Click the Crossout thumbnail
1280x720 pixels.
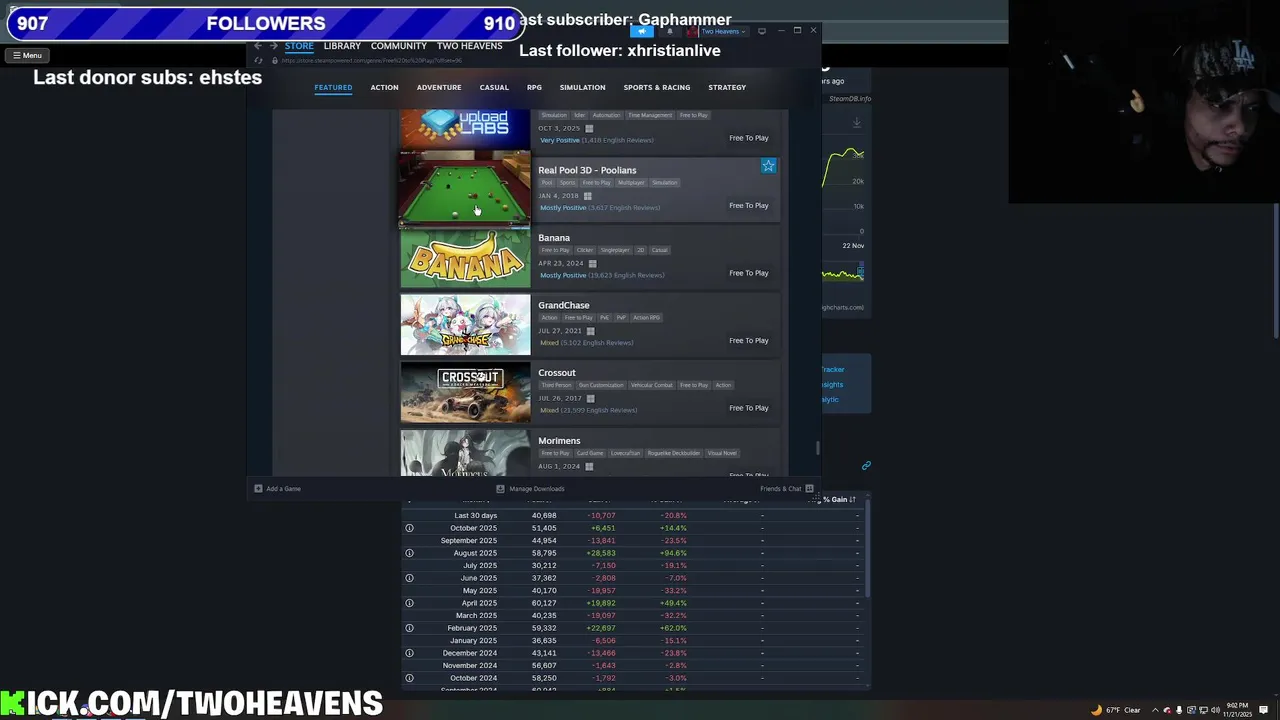(465, 393)
